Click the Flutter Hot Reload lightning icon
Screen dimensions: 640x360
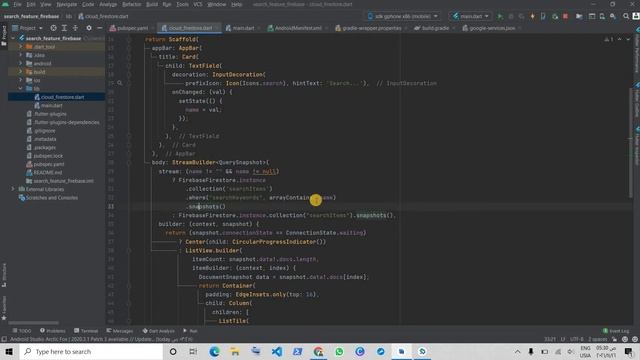pyautogui.click(x=532, y=16)
